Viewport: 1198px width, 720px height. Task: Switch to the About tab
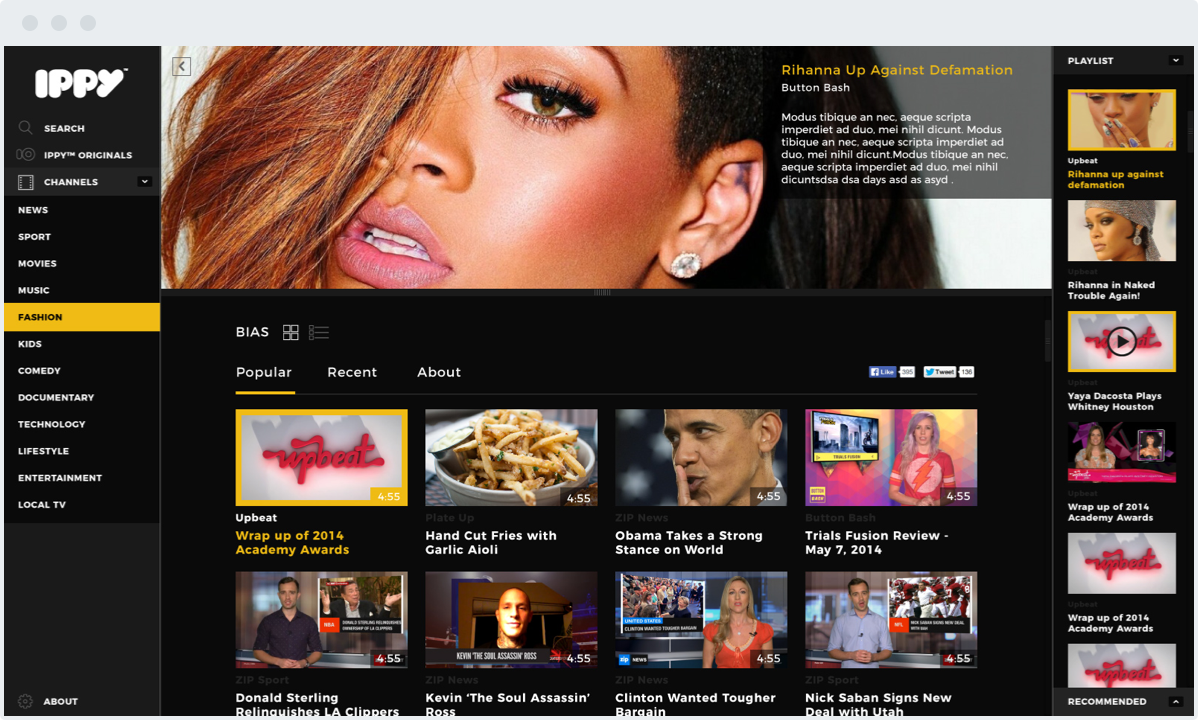pyautogui.click(x=439, y=372)
